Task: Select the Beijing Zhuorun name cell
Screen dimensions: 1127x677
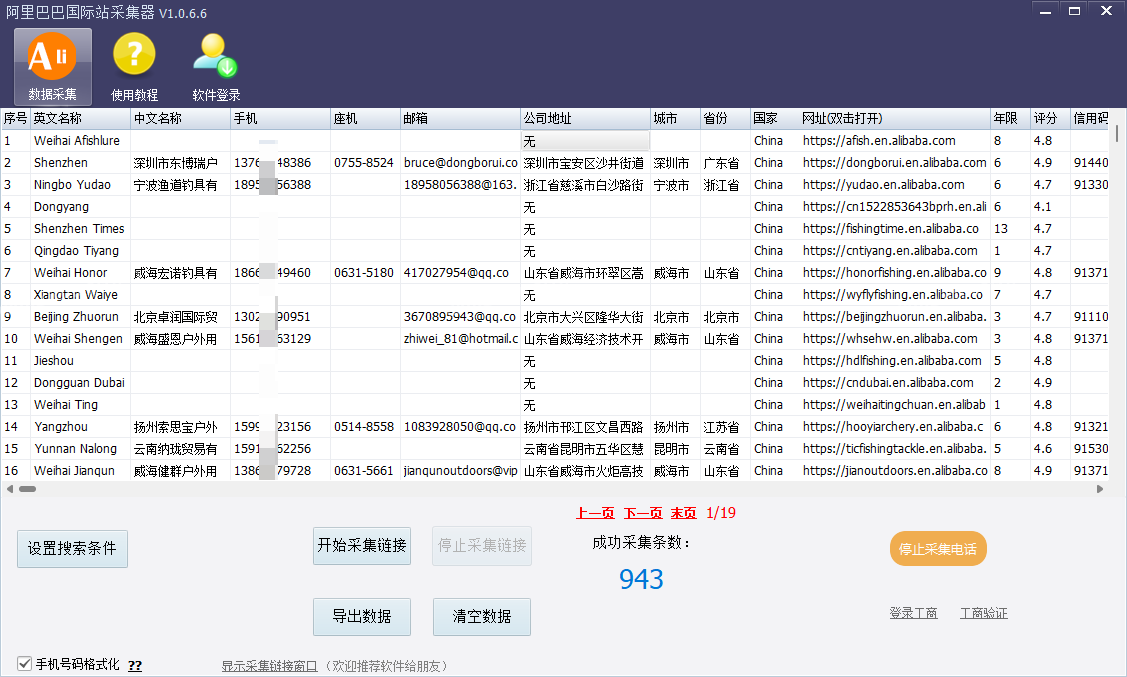Action: pos(80,317)
